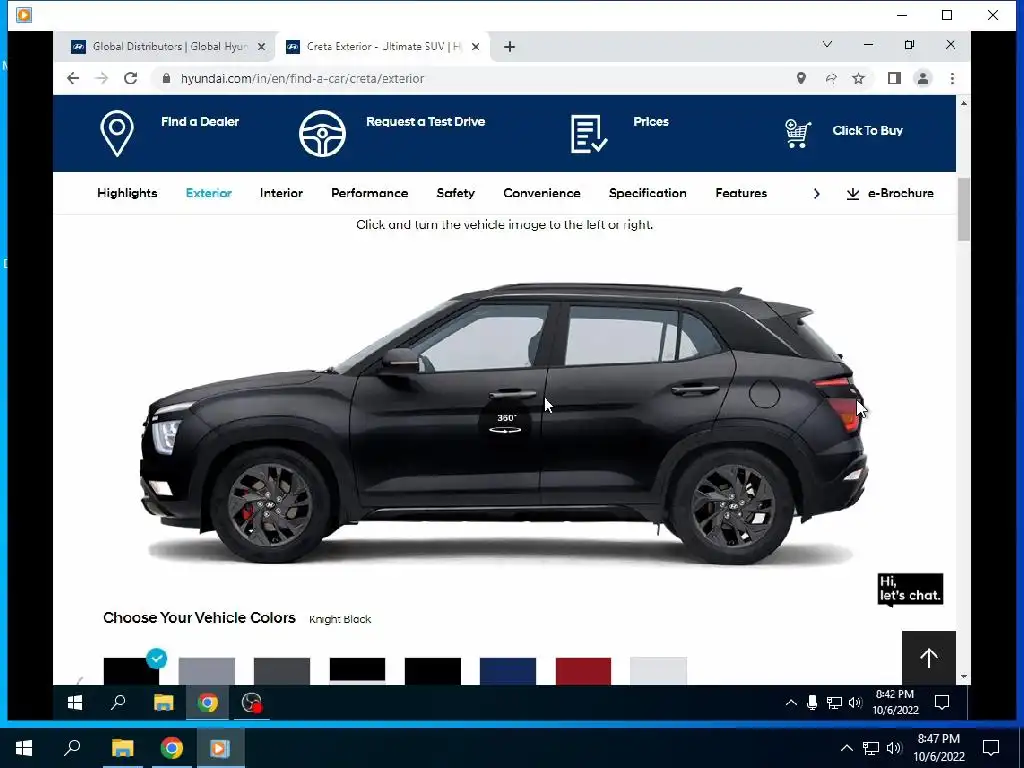This screenshot has height=768, width=1024.
Task: Open the Specification section tab
Action: (x=648, y=193)
